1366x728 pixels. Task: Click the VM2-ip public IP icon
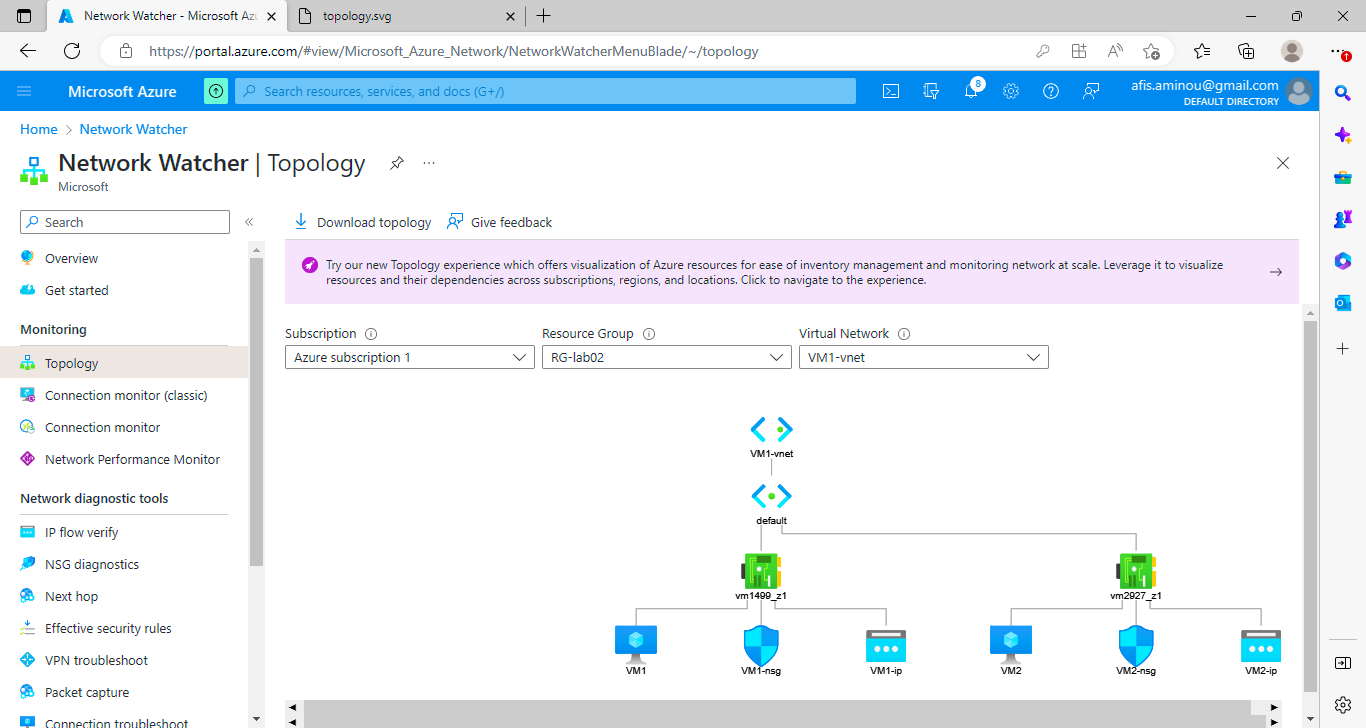[x=1260, y=645]
